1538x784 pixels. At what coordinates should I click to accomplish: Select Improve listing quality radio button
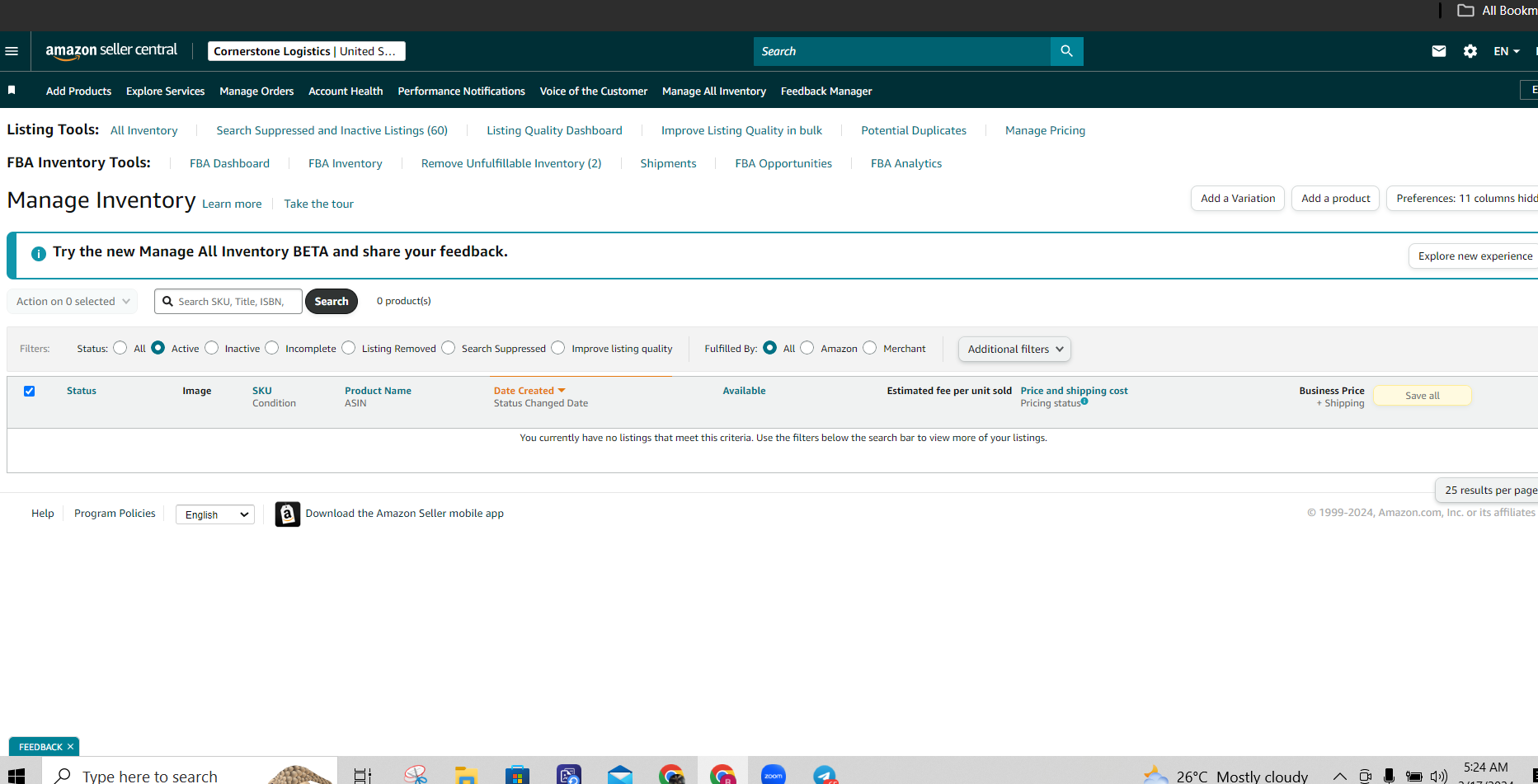point(558,348)
